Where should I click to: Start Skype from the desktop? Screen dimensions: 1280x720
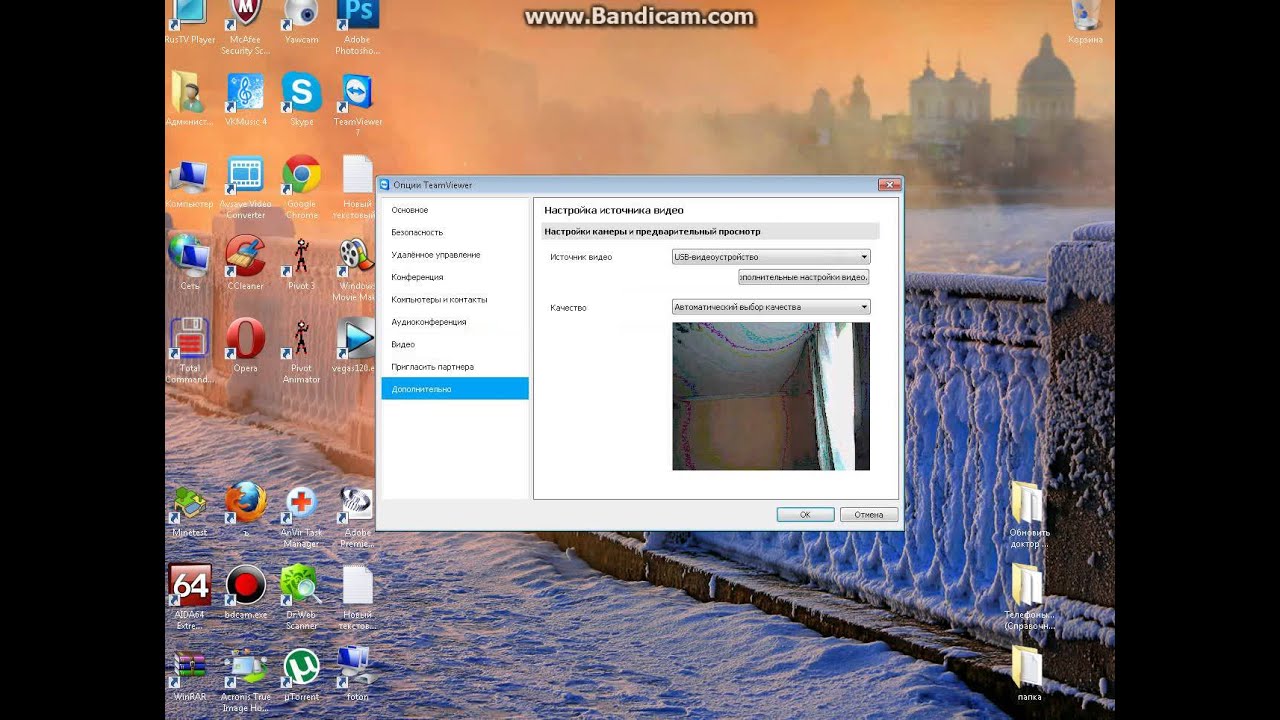(301, 99)
